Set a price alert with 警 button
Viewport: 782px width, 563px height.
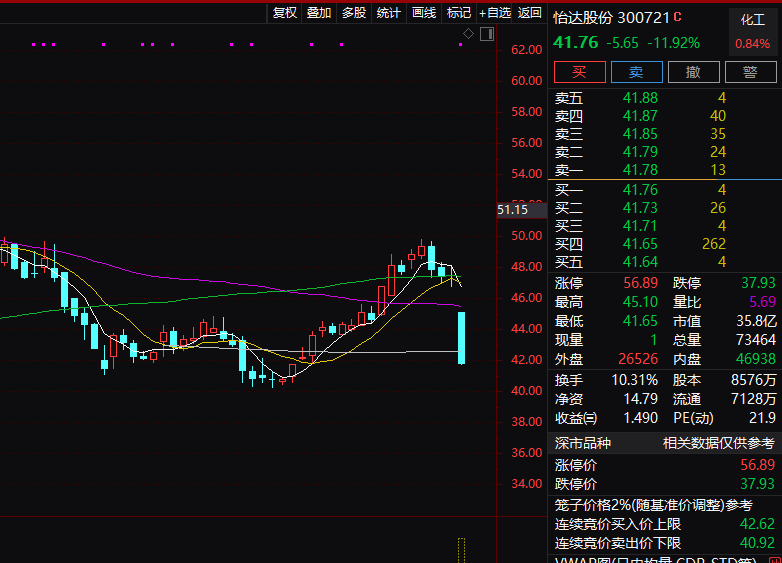click(x=749, y=72)
